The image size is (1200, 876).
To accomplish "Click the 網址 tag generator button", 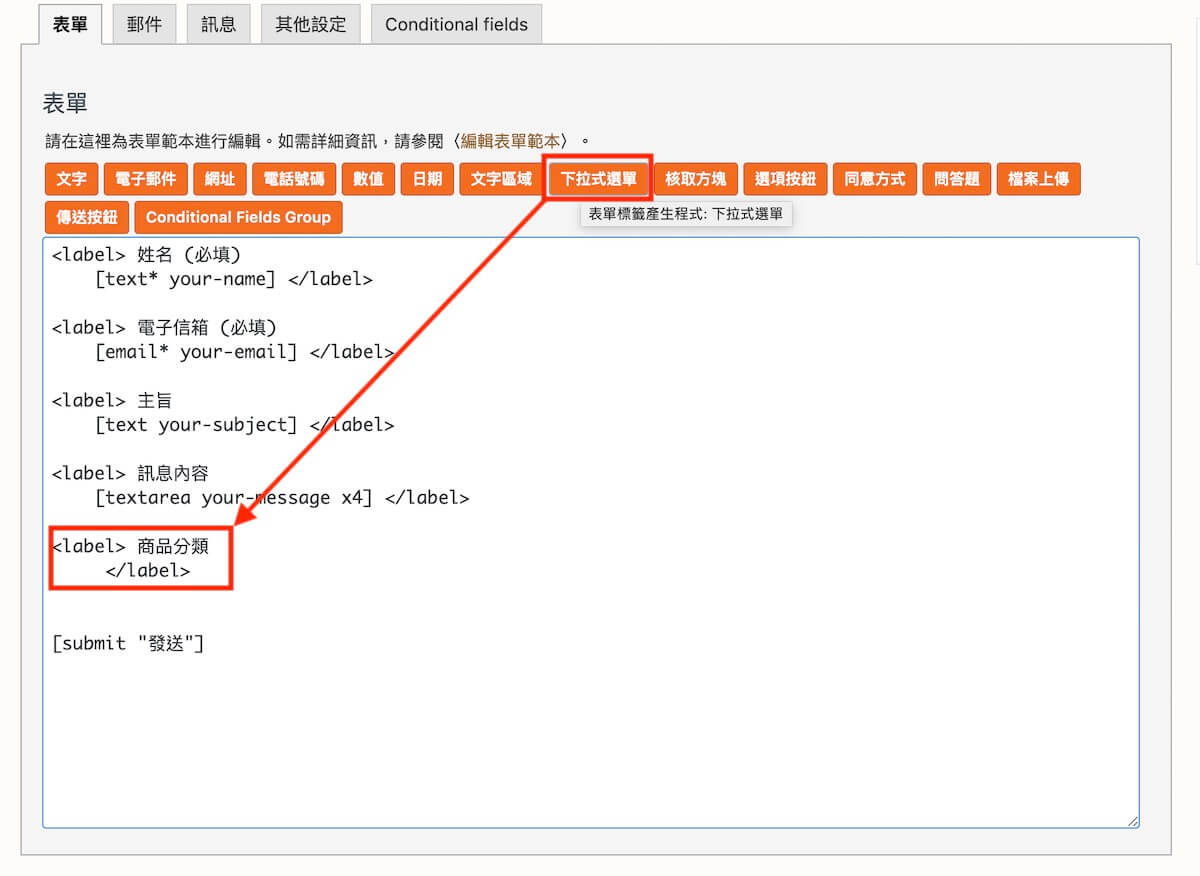I will coord(219,179).
